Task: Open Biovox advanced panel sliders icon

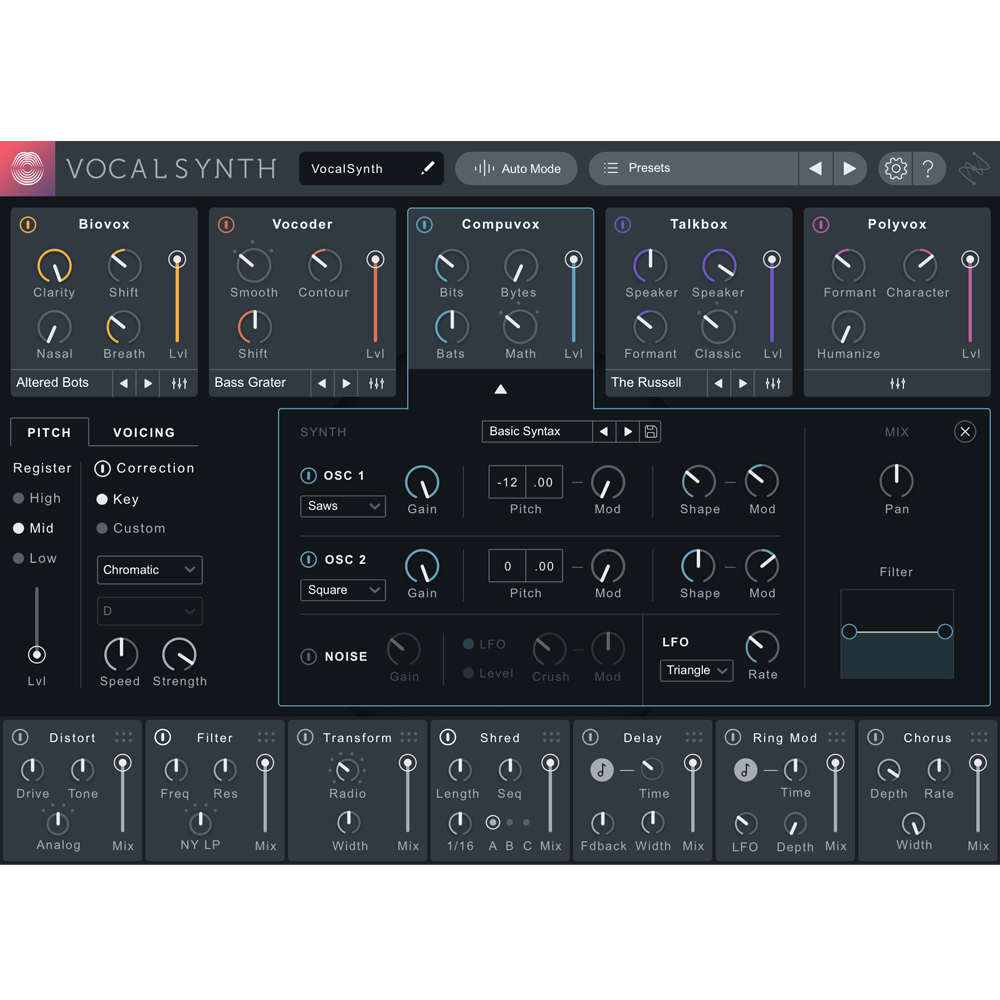Action: point(179,383)
